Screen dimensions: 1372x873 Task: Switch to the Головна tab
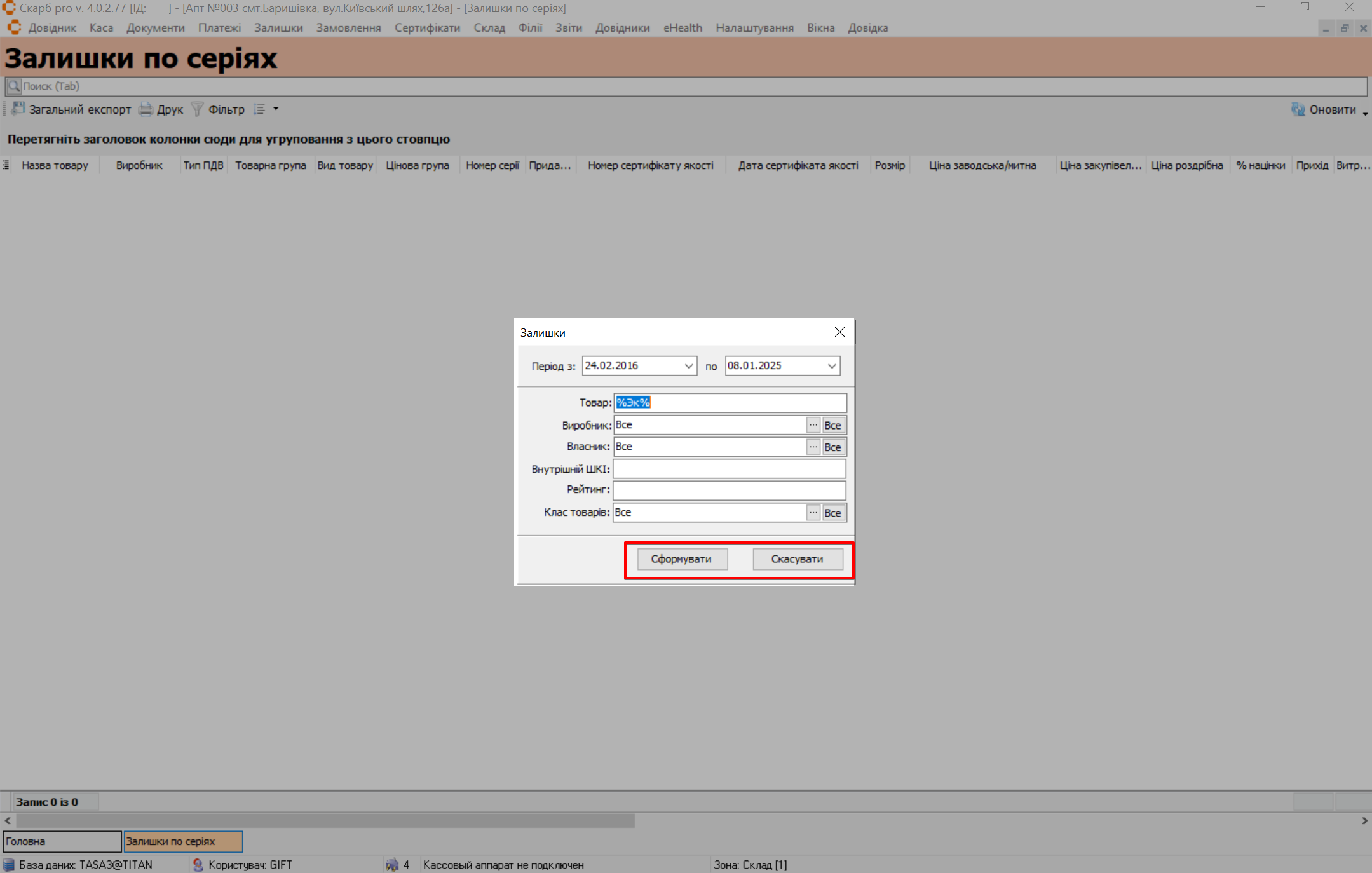point(62,841)
